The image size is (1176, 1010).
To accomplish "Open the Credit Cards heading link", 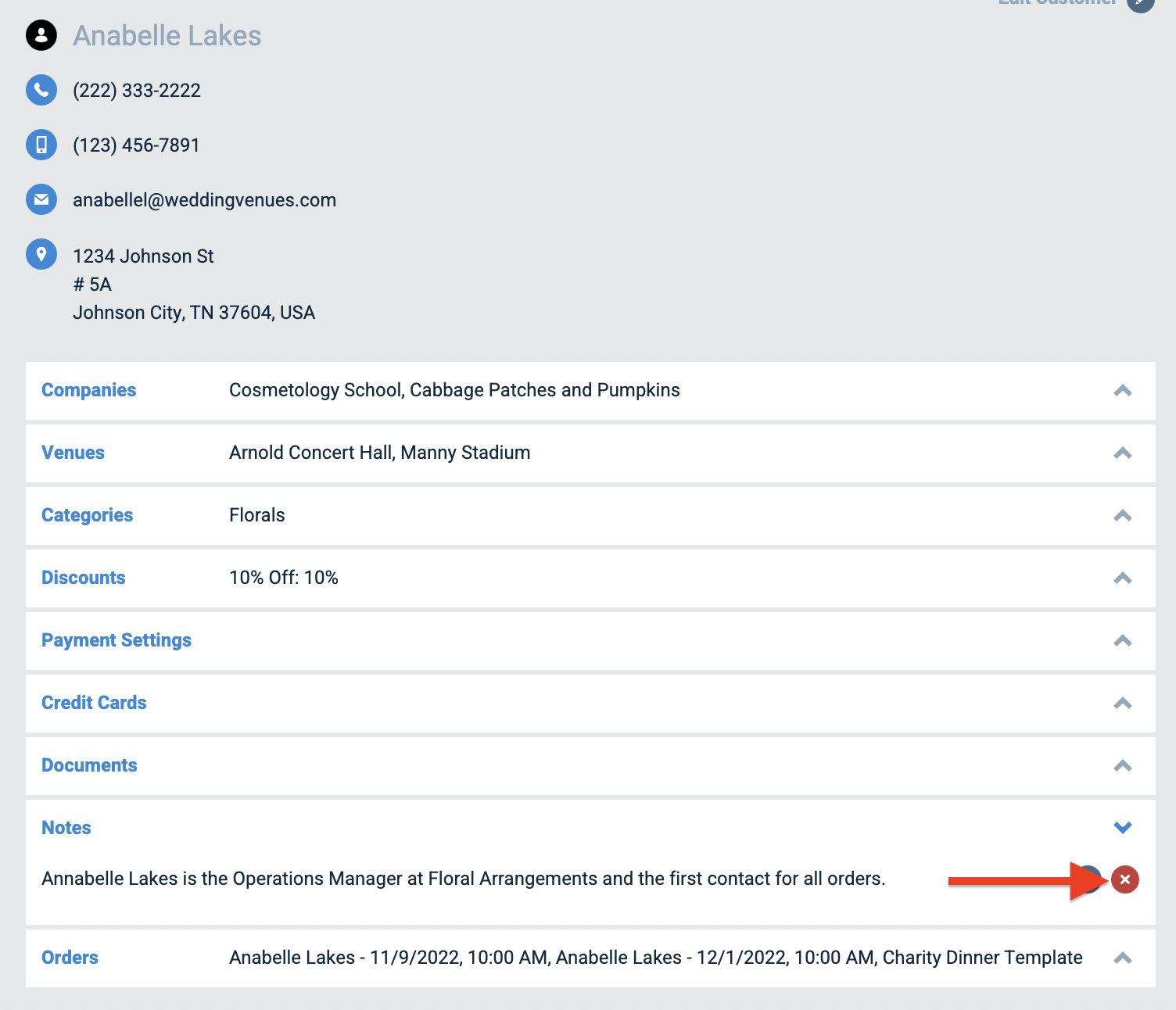I will (94, 703).
